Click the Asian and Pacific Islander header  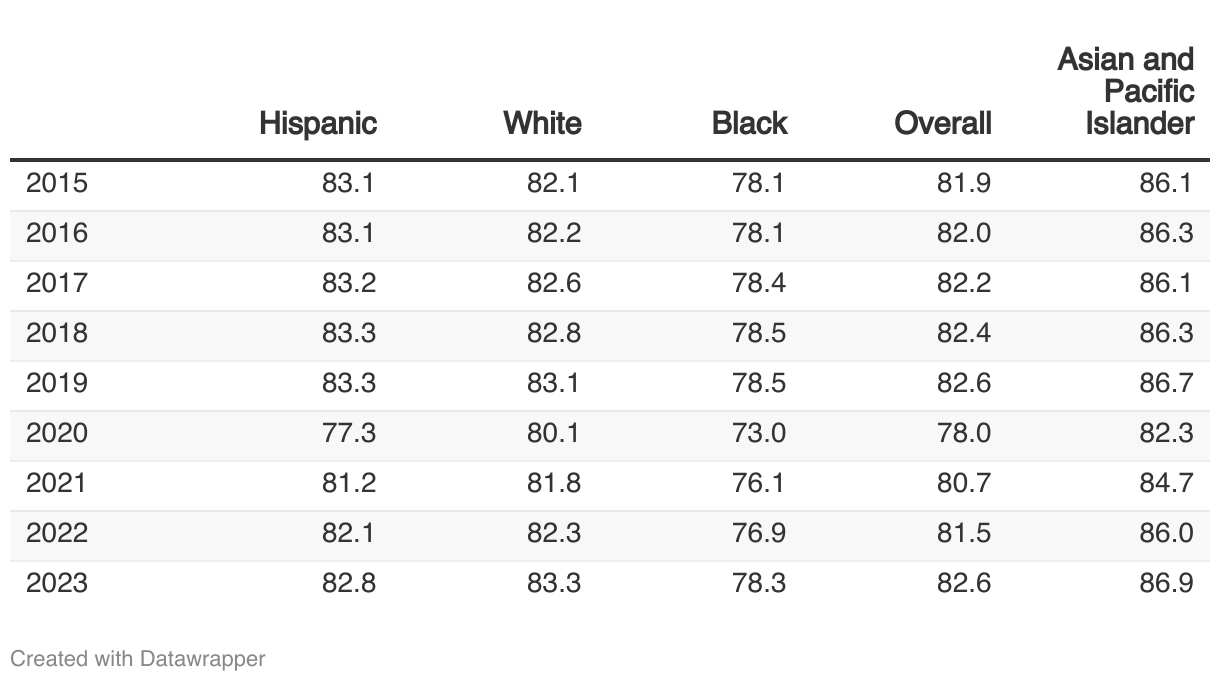(1125, 91)
